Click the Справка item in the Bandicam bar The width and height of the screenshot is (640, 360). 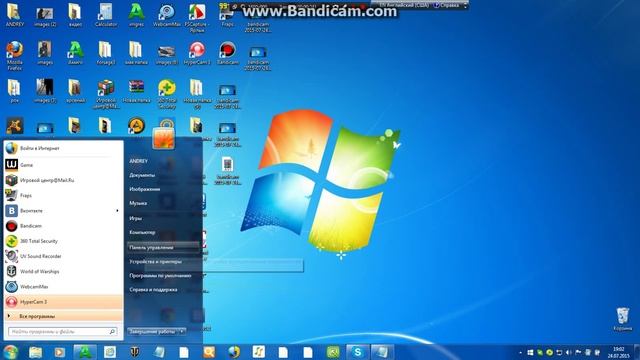[447, 6]
